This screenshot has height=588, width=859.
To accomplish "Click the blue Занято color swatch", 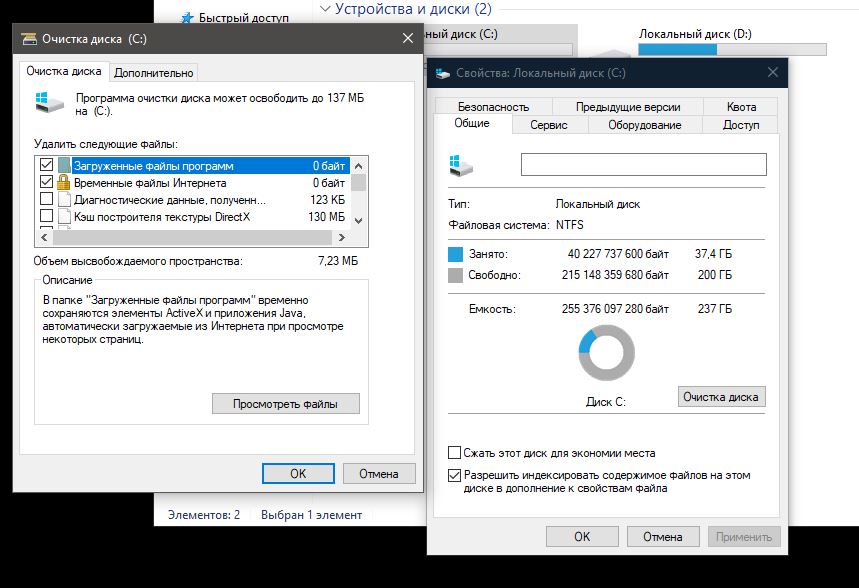I will tap(457, 254).
